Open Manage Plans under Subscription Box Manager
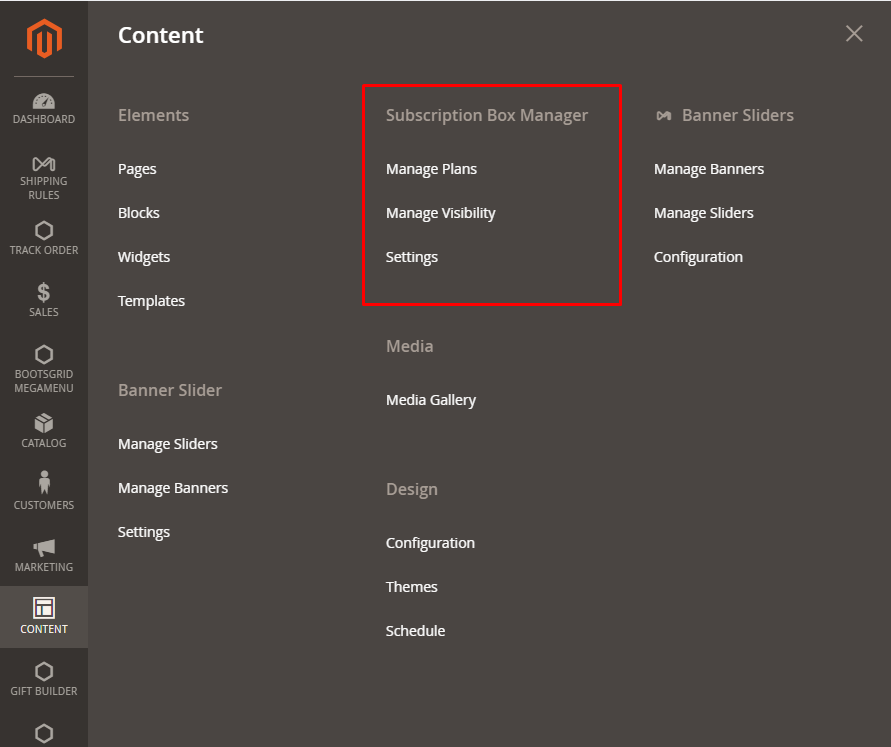 [431, 169]
